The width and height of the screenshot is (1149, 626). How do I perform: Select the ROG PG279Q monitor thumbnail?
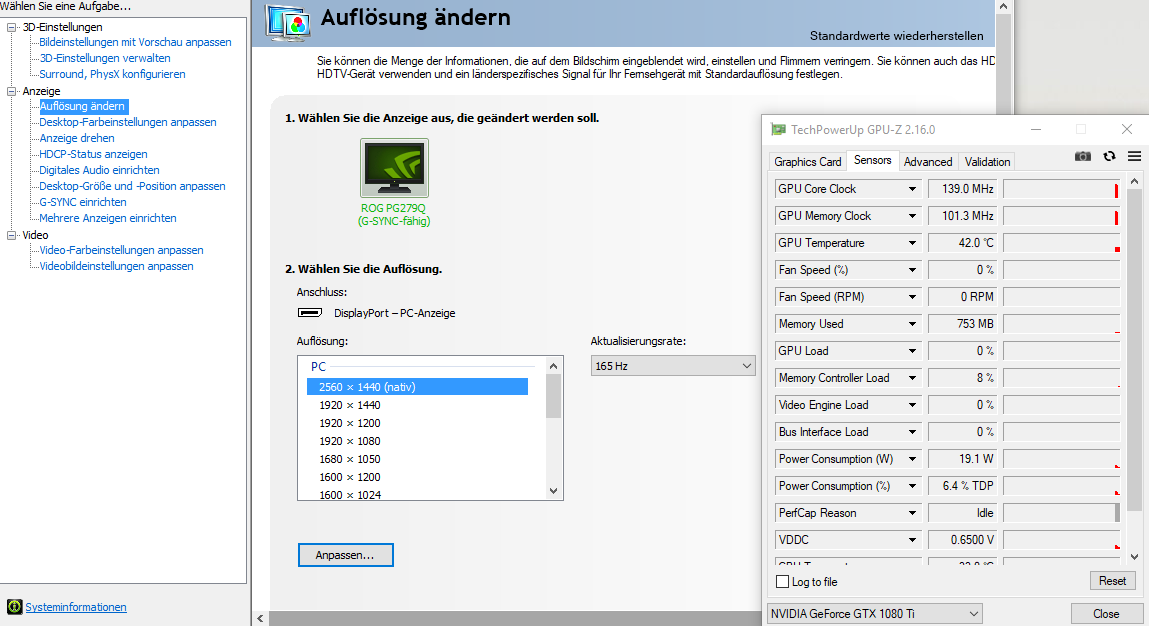(x=394, y=168)
